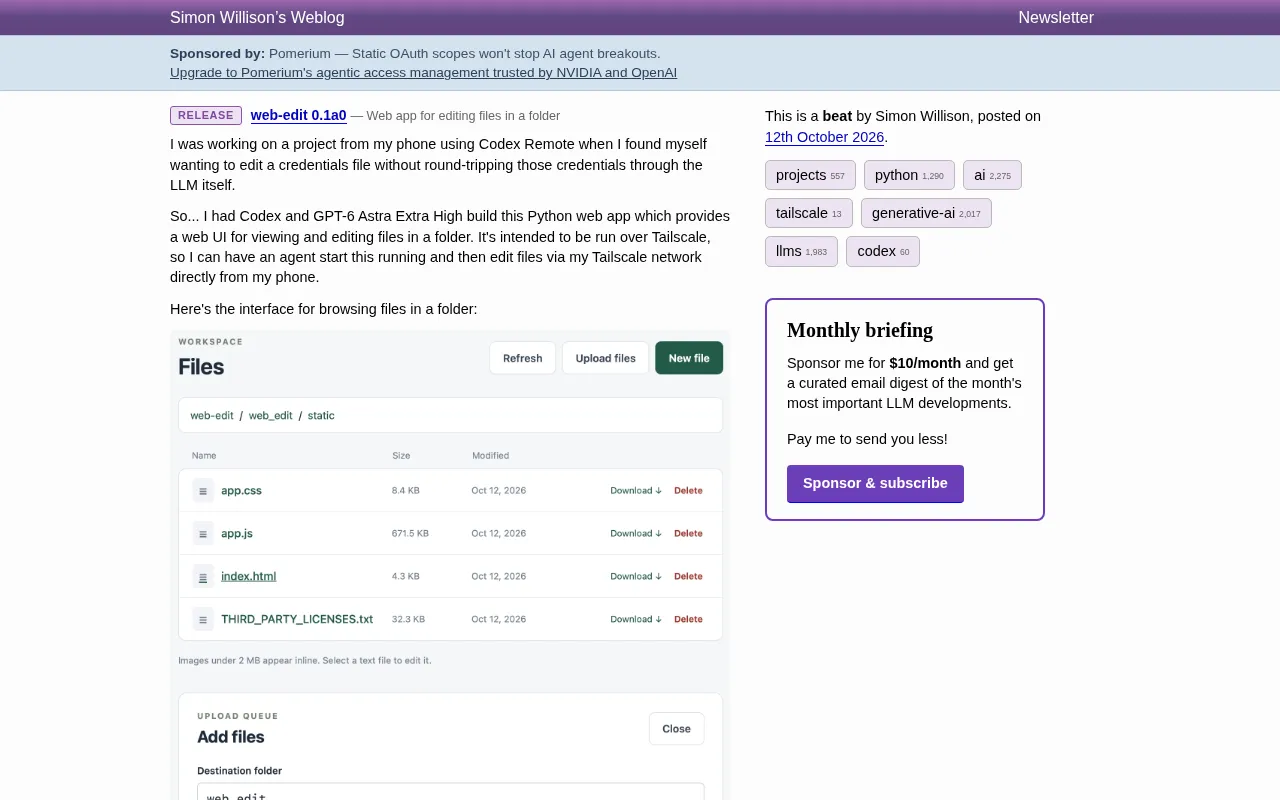This screenshot has height=800, width=1280.
Task: Open the Newsletter page
Action: (x=1056, y=18)
